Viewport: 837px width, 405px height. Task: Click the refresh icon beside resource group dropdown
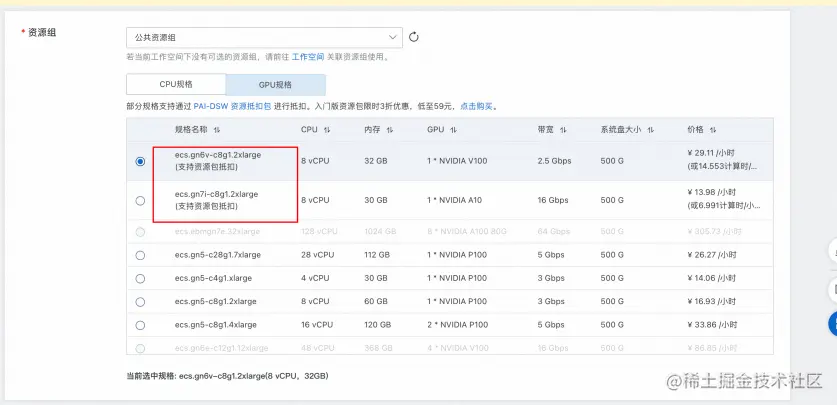point(414,37)
